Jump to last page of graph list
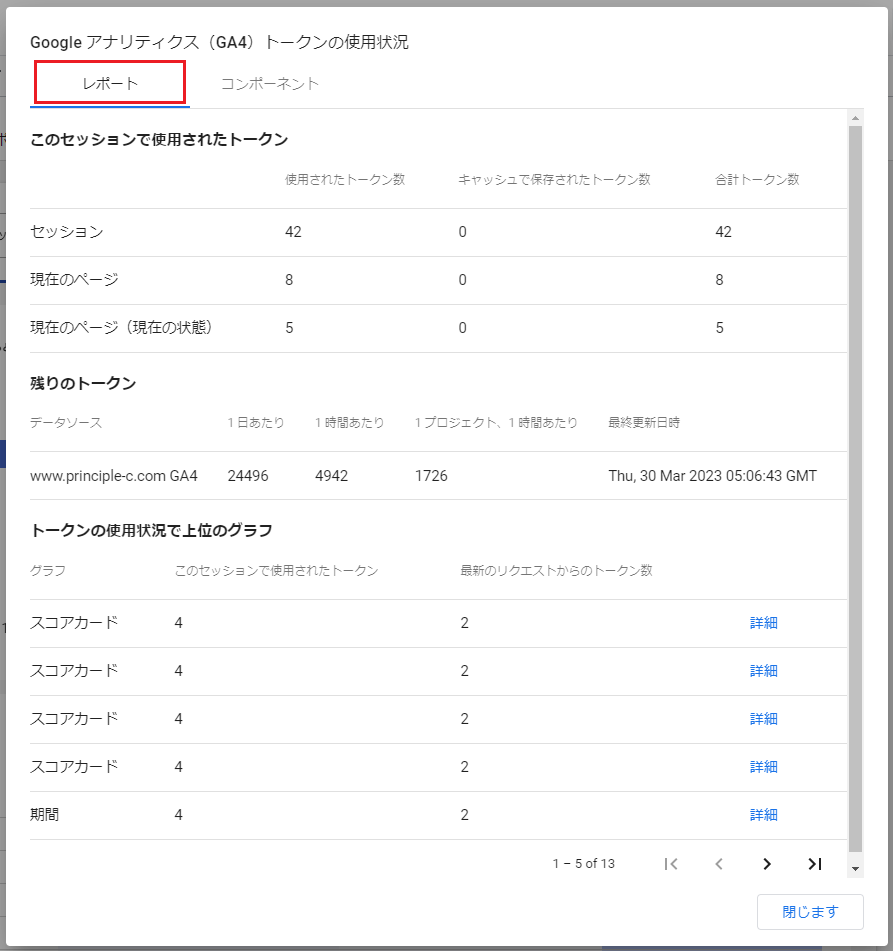Image resolution: width=893 pixels, height=951 pixels. point(815,864)
